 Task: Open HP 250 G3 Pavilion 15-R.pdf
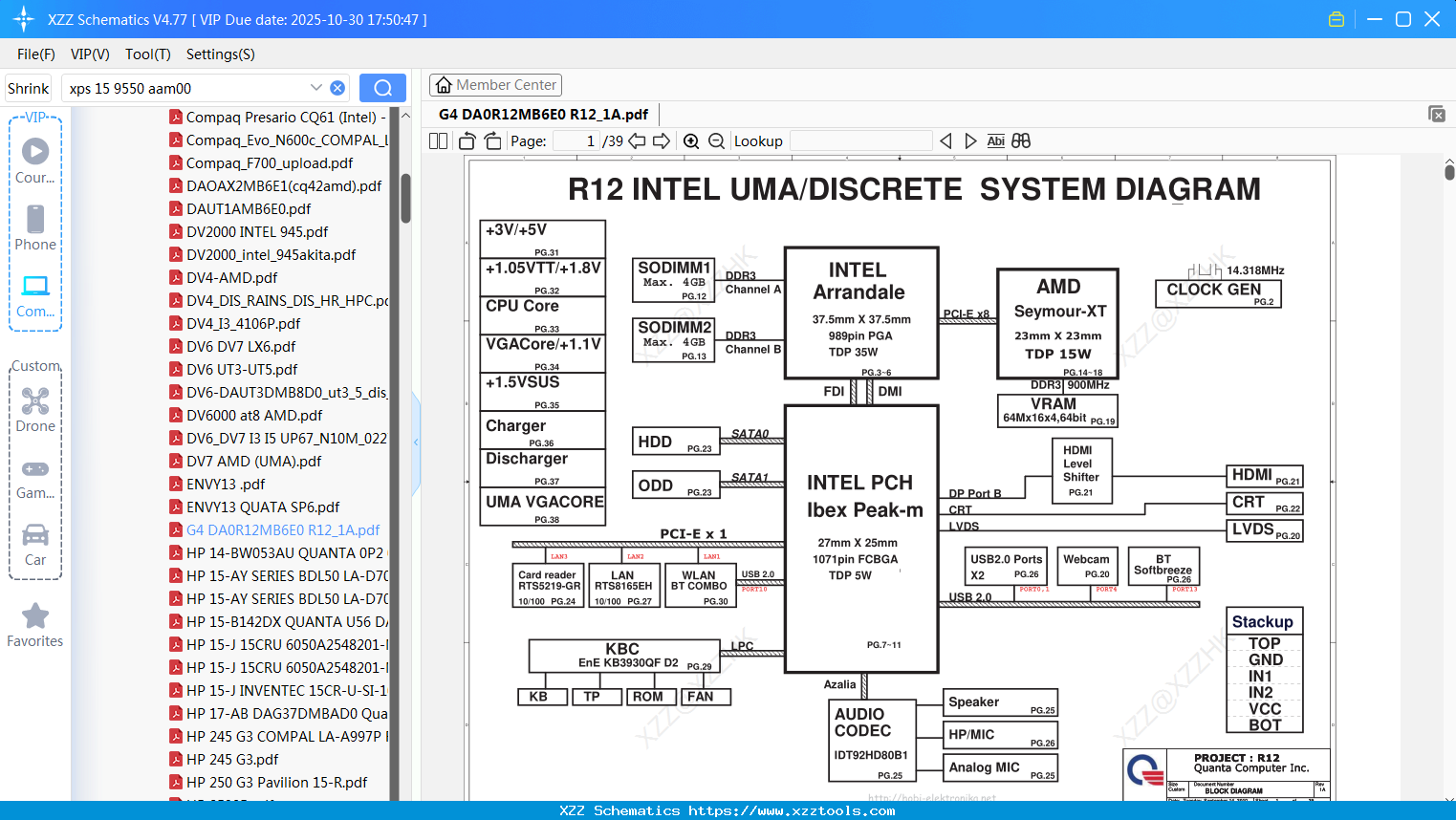click(x=269, y=782)
